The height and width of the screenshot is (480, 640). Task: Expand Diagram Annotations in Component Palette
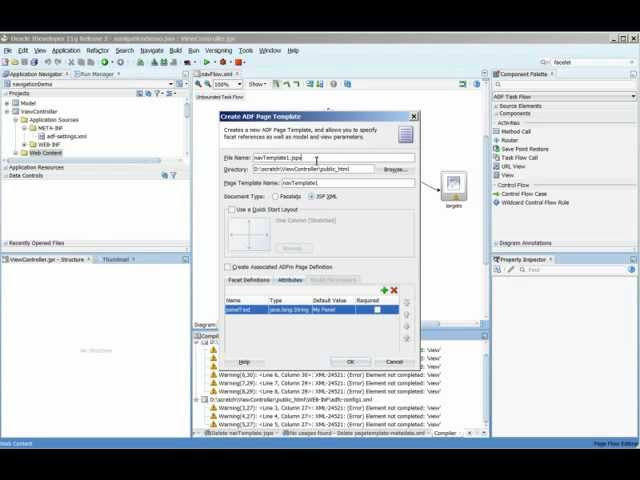(496, 243)
